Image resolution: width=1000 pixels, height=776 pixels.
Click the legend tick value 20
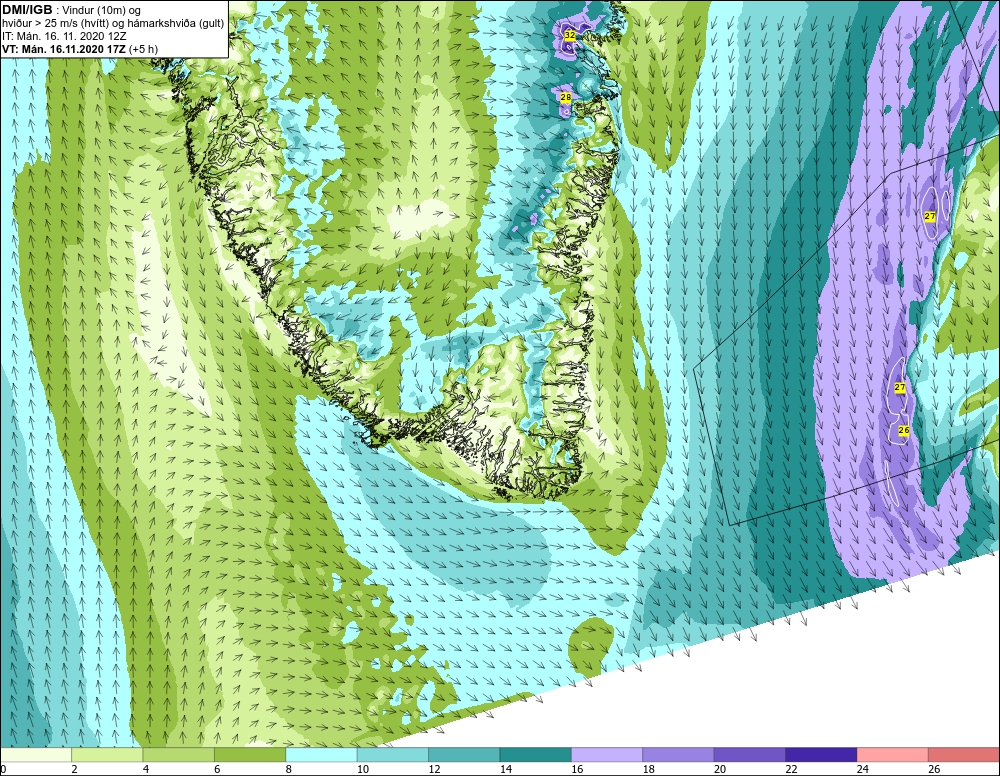(720, 769)
